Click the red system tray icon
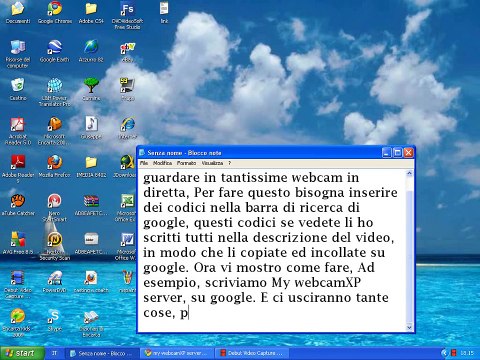Image resolution: width=480 pixels, height=360 pixels. click(454, 353)
